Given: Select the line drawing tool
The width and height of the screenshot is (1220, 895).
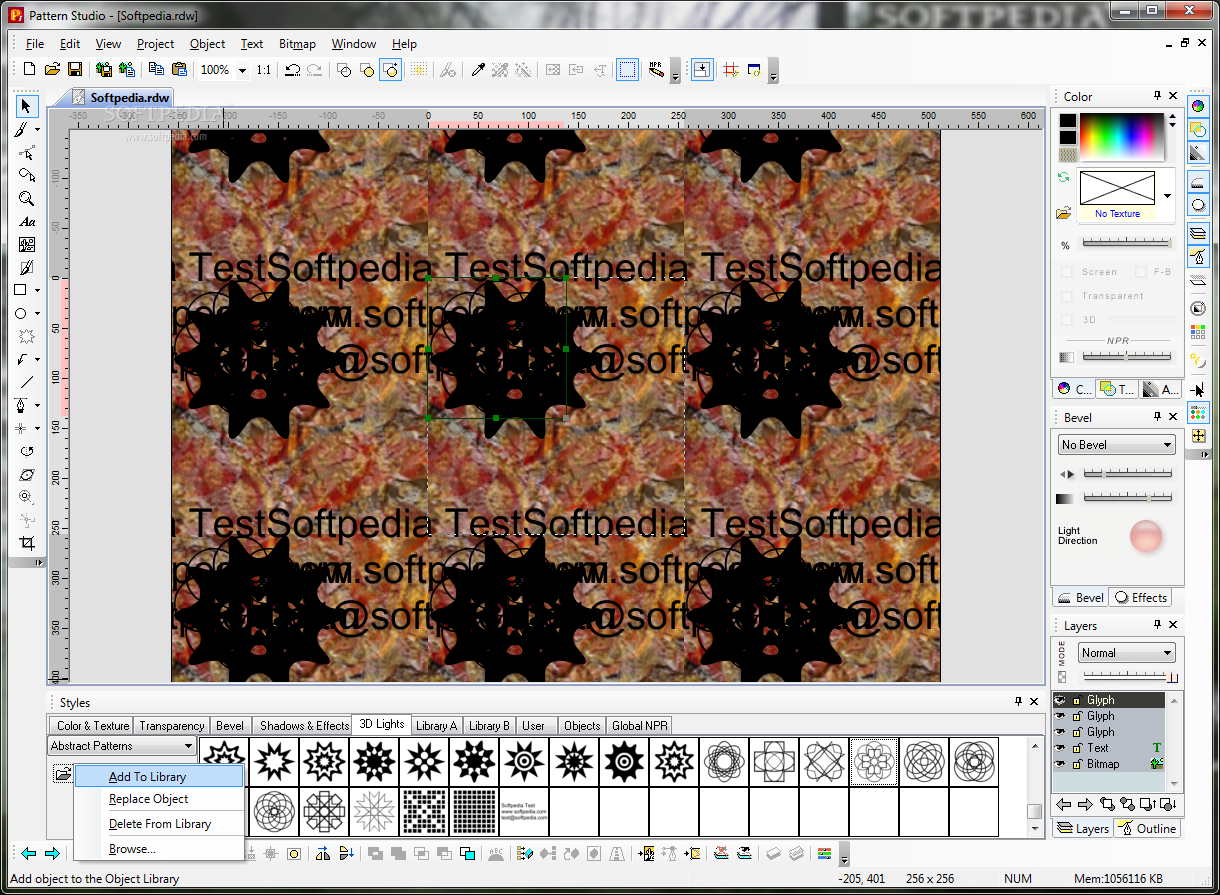Looking at the screenshot, I should (x=27, y=382).
